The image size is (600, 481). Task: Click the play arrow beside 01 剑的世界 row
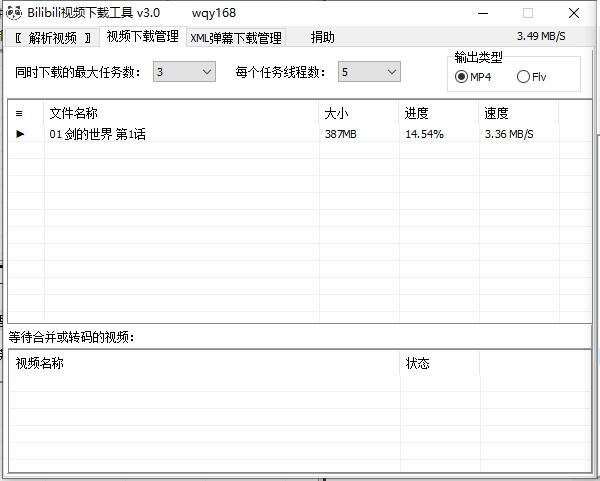[20, 134]
